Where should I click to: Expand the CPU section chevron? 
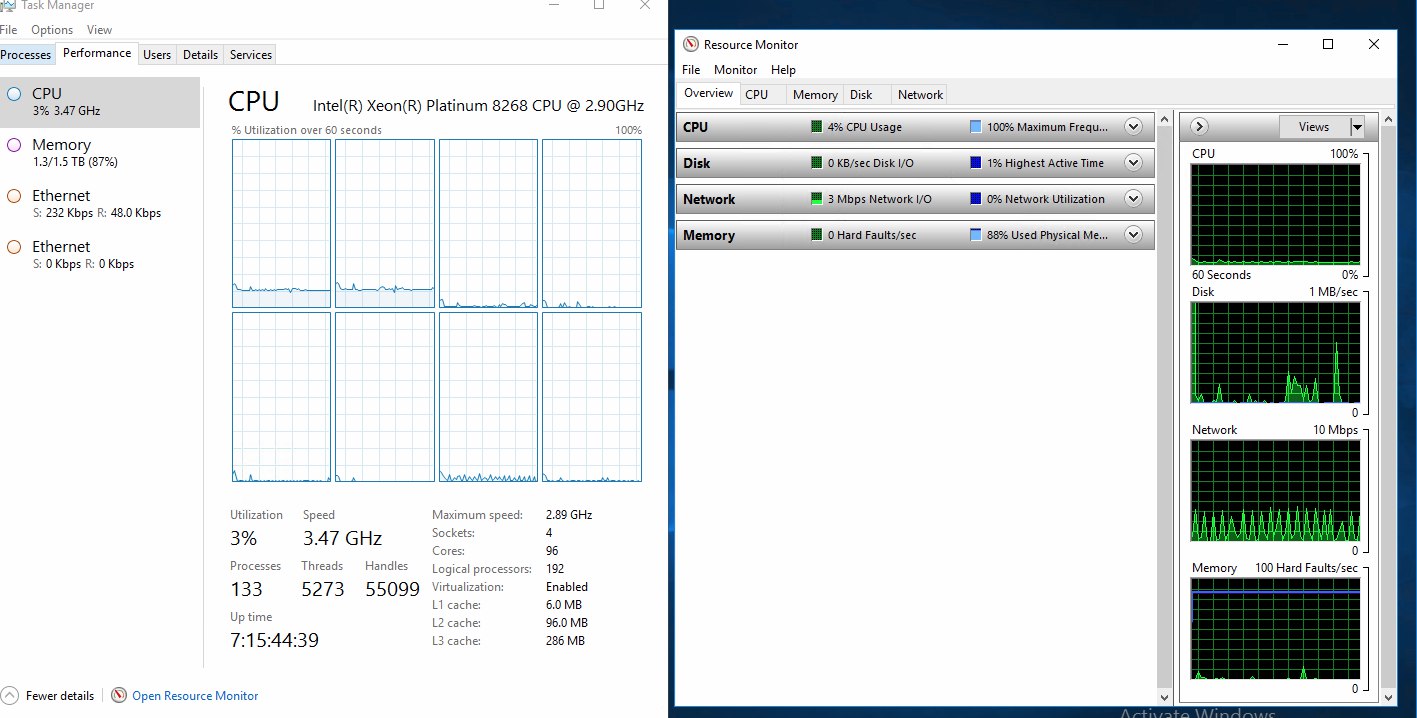(1133, 127)
